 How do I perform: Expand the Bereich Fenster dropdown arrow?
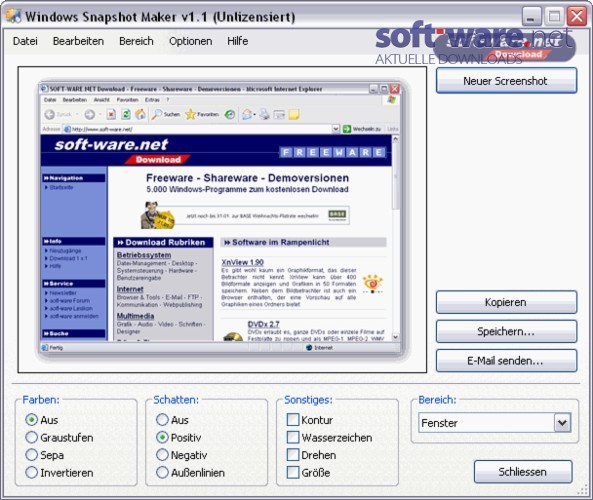562,423
